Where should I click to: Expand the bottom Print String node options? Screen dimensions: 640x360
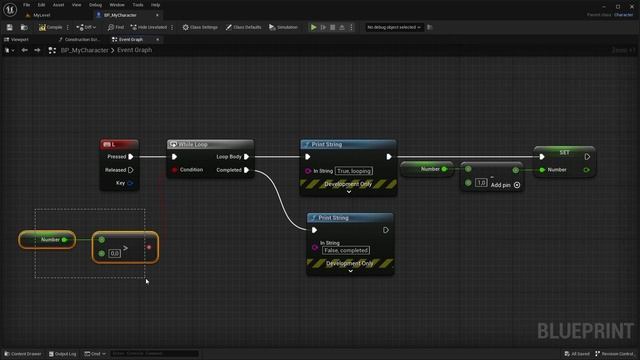351,271
